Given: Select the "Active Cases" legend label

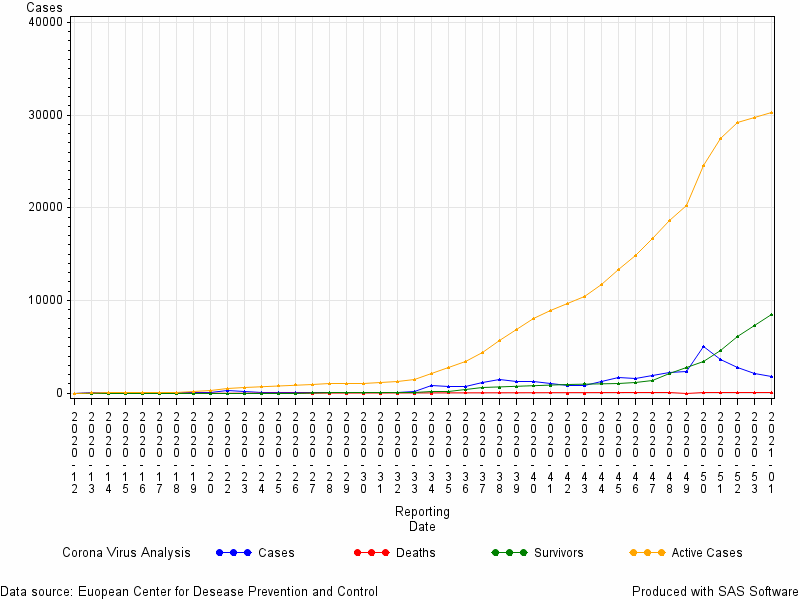Looking at the screenshot, I should pos(707,553).
